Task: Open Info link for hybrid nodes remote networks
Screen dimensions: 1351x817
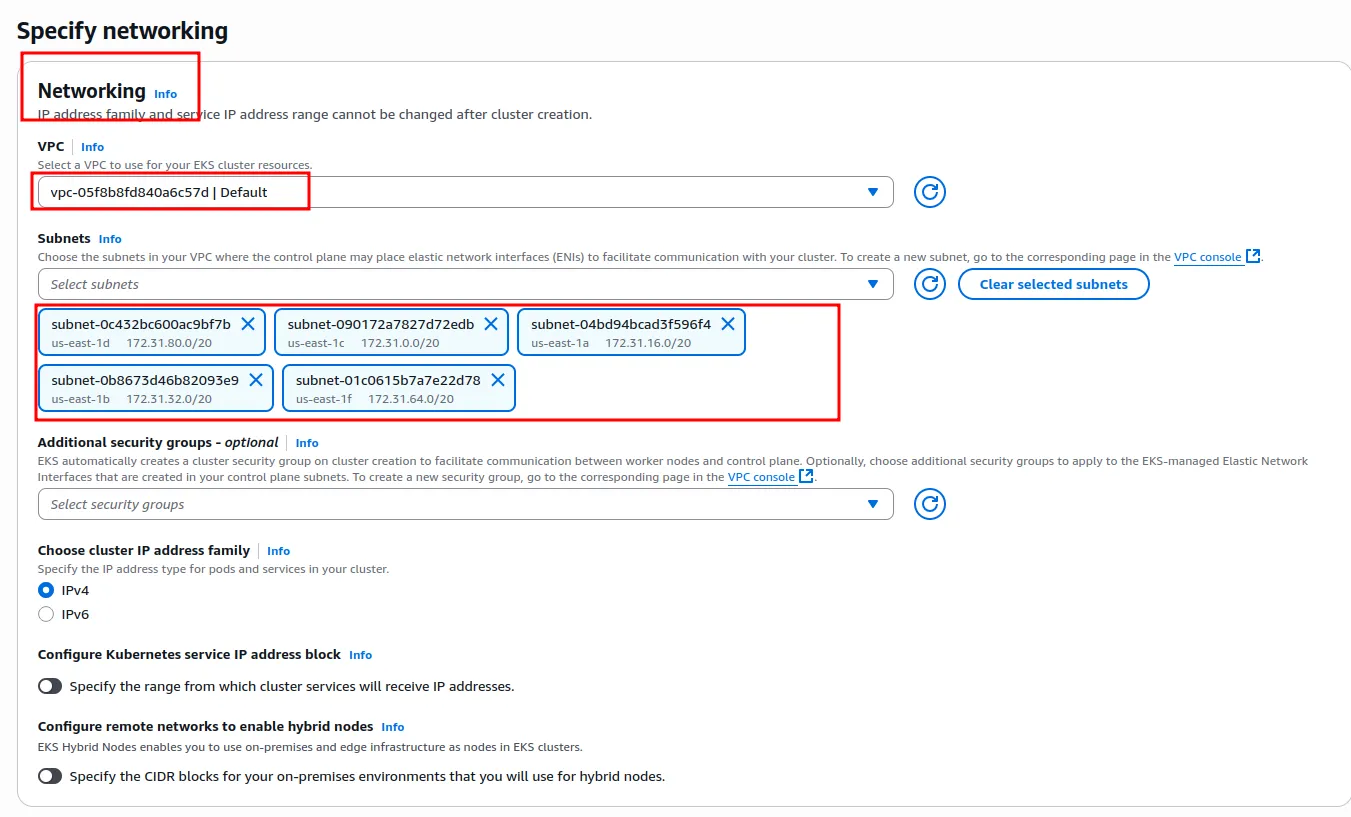Action: 393,727
